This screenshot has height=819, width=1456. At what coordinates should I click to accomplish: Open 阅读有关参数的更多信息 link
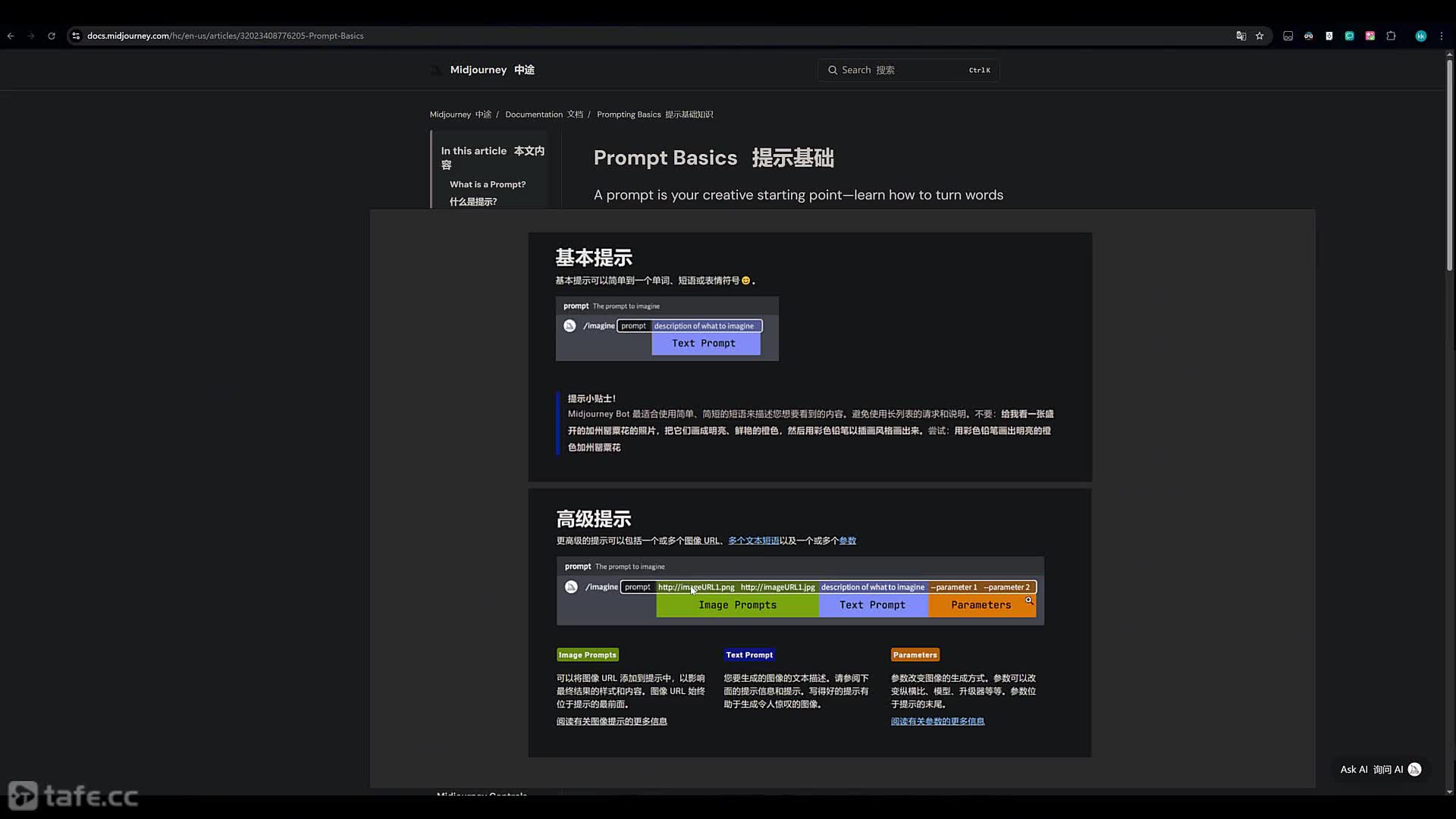pyautogui.click(x=937, y=721)
